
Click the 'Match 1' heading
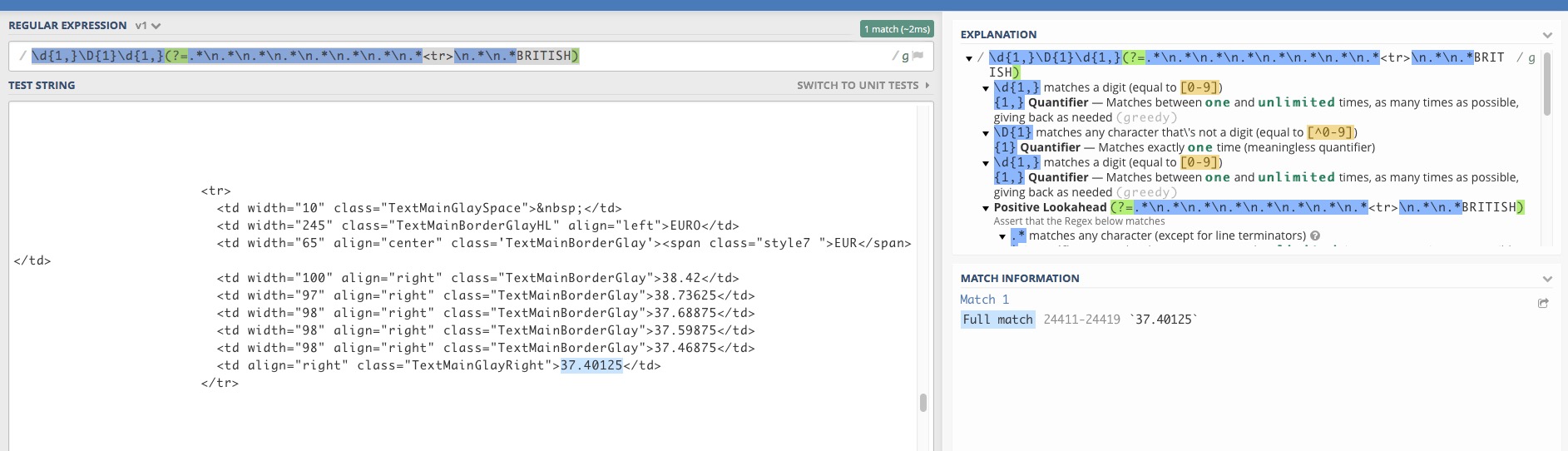(984, 300)
